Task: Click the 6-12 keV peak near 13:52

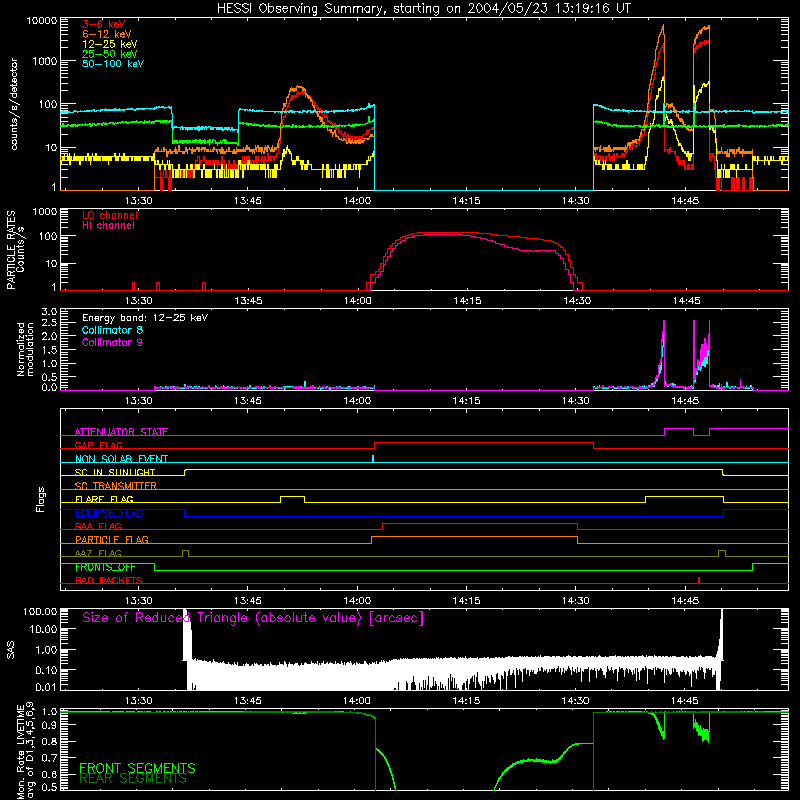Action: click(299, 88)
